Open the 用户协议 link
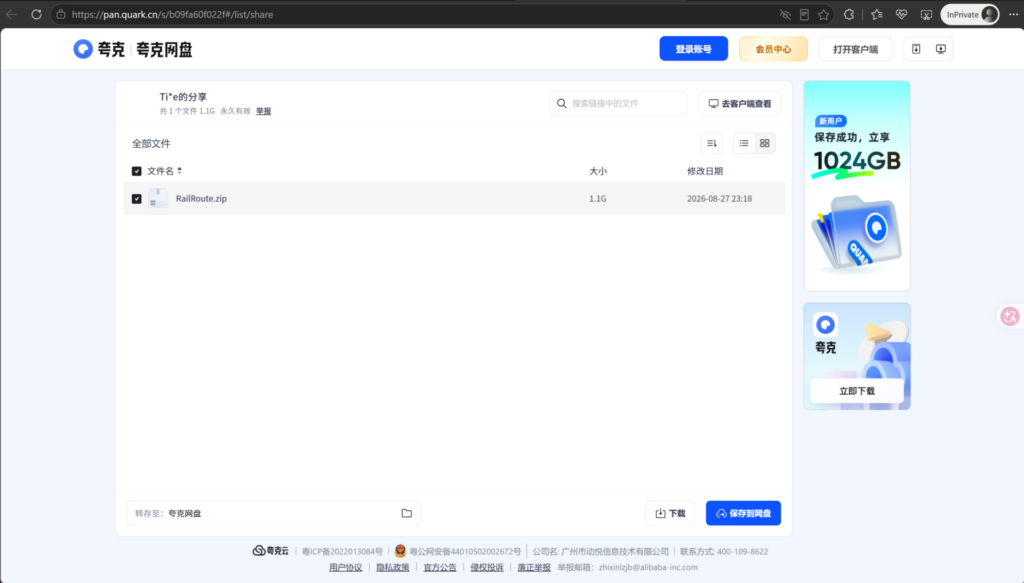 (345, 567)
